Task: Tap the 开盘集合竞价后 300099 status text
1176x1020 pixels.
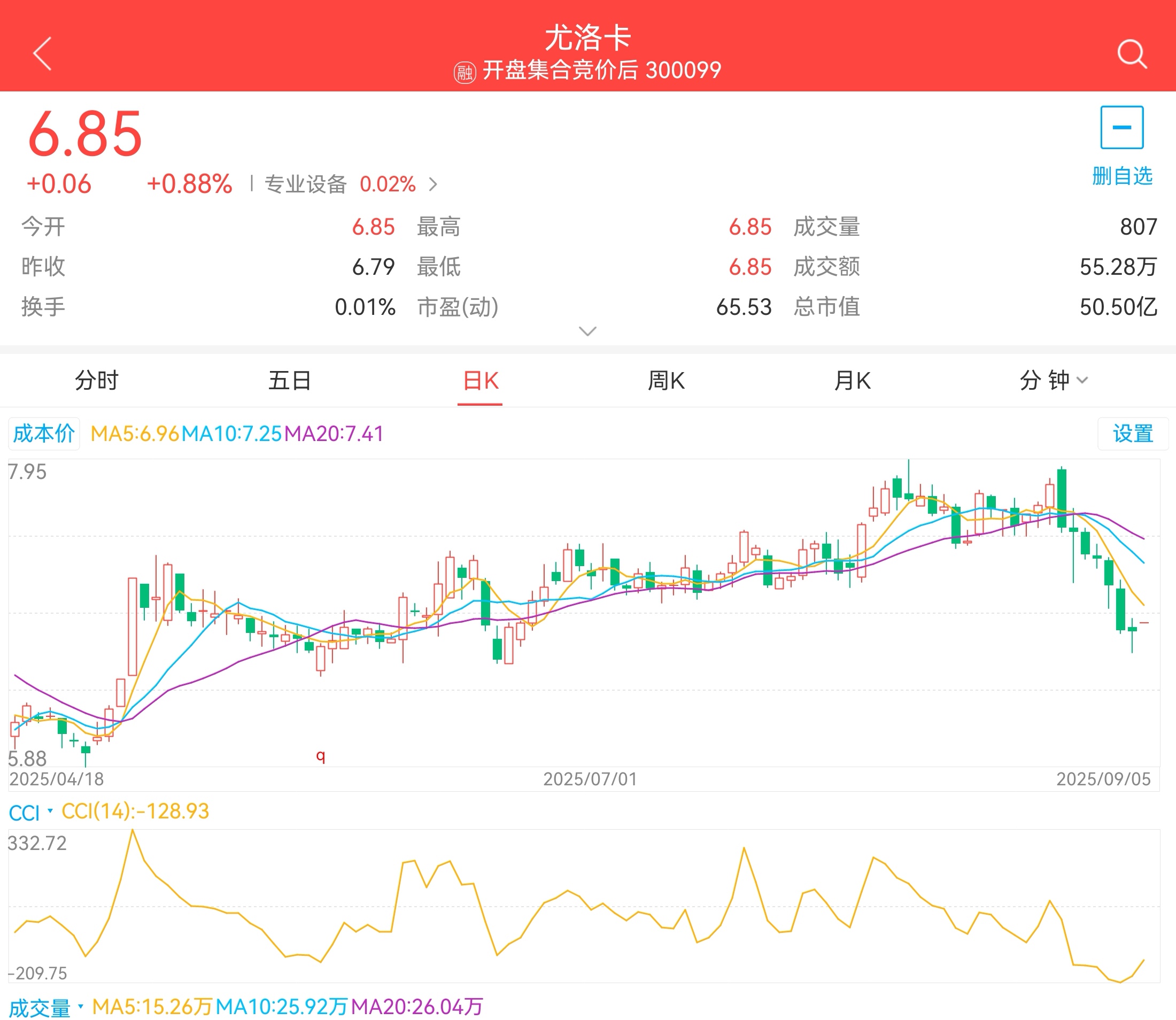Action: click(x=602, y=71)
